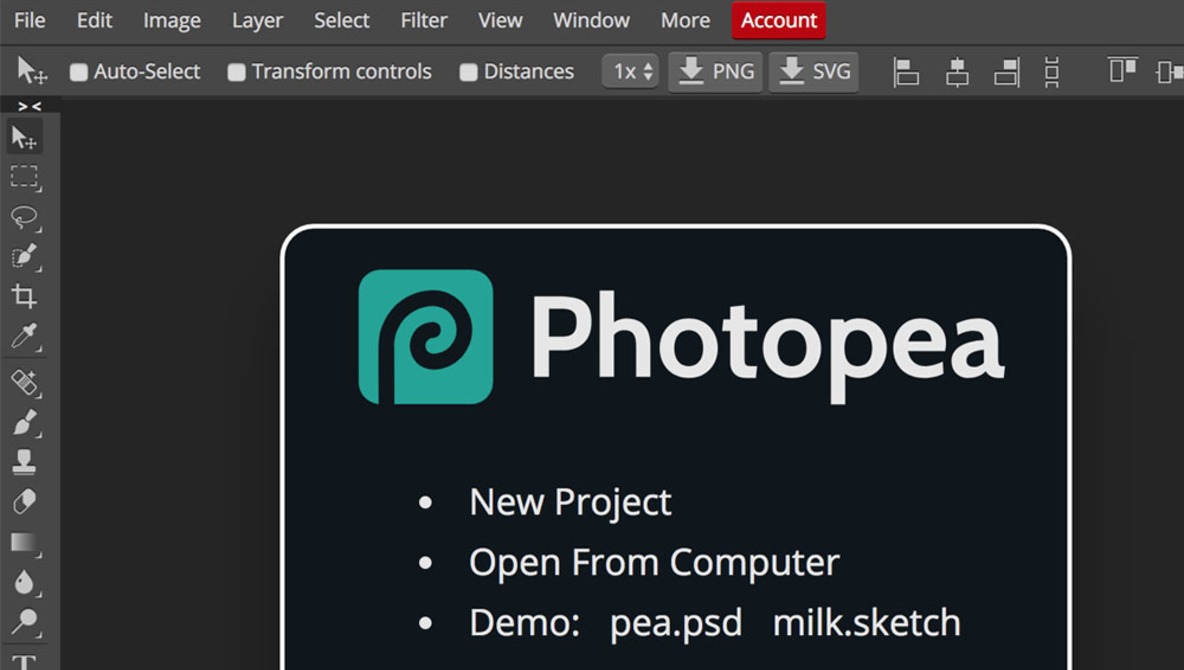Image resolution: width=1184 pixels, height=670 pixels.
Task: Click the "Photopea" title text
Action: tap(768, 345)
